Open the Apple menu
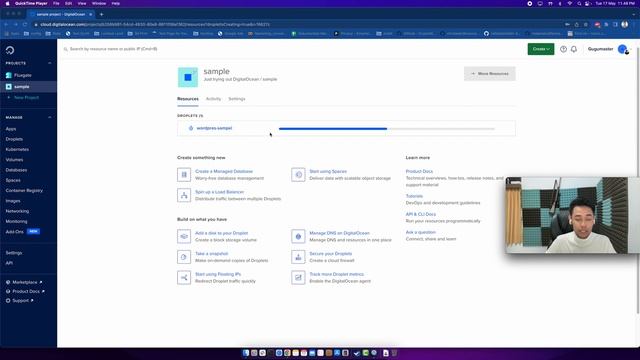The image size is (640, 360). pos(7,3)
